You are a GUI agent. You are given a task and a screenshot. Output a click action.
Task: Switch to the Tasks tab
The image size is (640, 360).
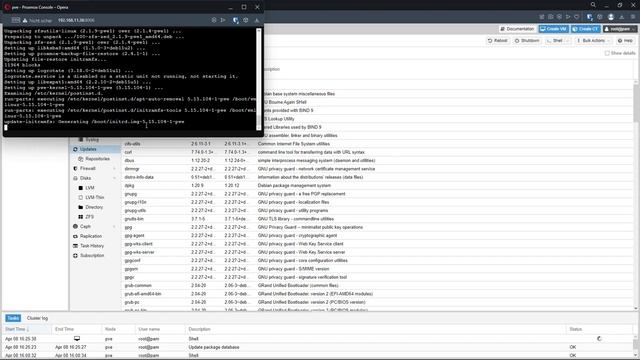pos(13,318)
